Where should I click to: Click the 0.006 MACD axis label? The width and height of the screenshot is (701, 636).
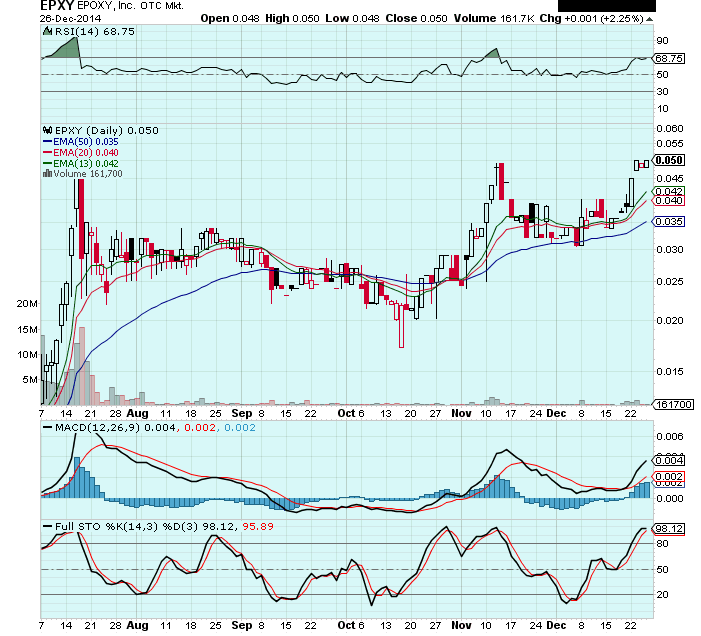pyautogui.click(x=670, y=437)
